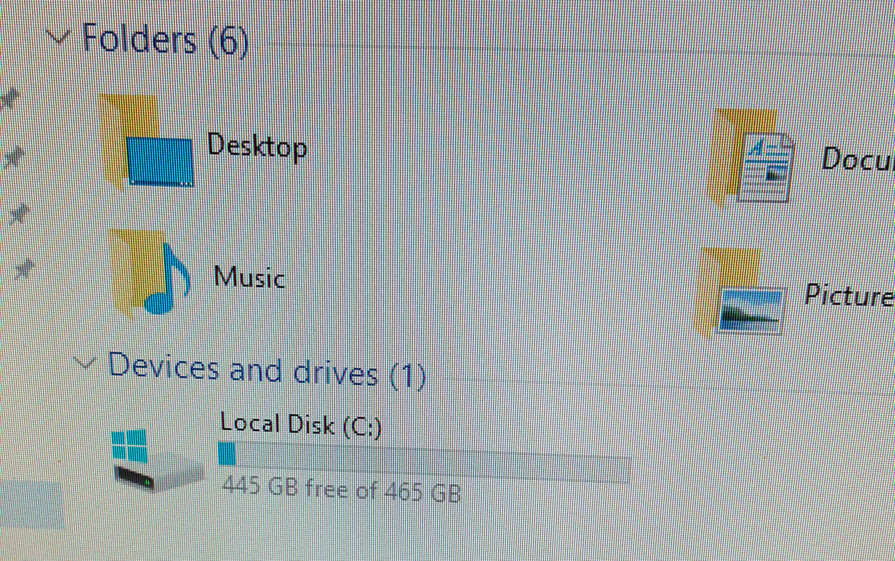
Task: Select the highlighted item in navigation pane
Action: point(31,505)
